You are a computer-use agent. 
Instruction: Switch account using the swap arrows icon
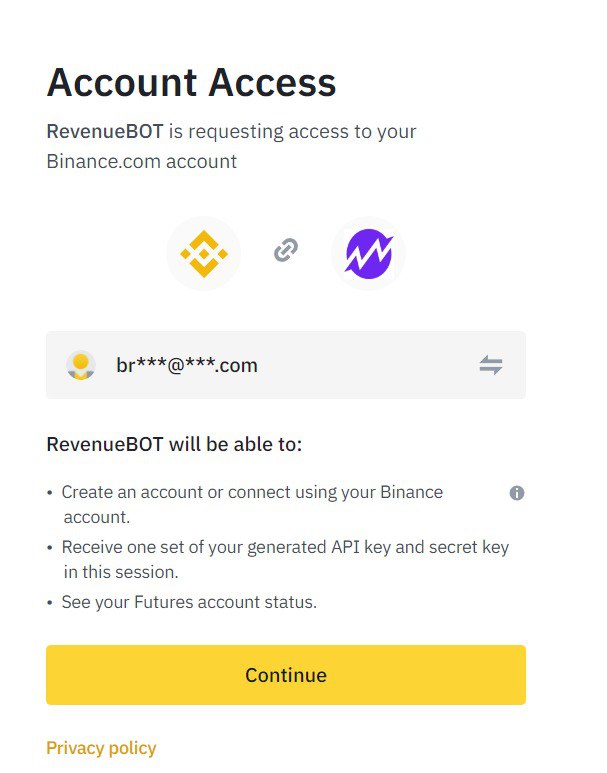coord(491,365)
